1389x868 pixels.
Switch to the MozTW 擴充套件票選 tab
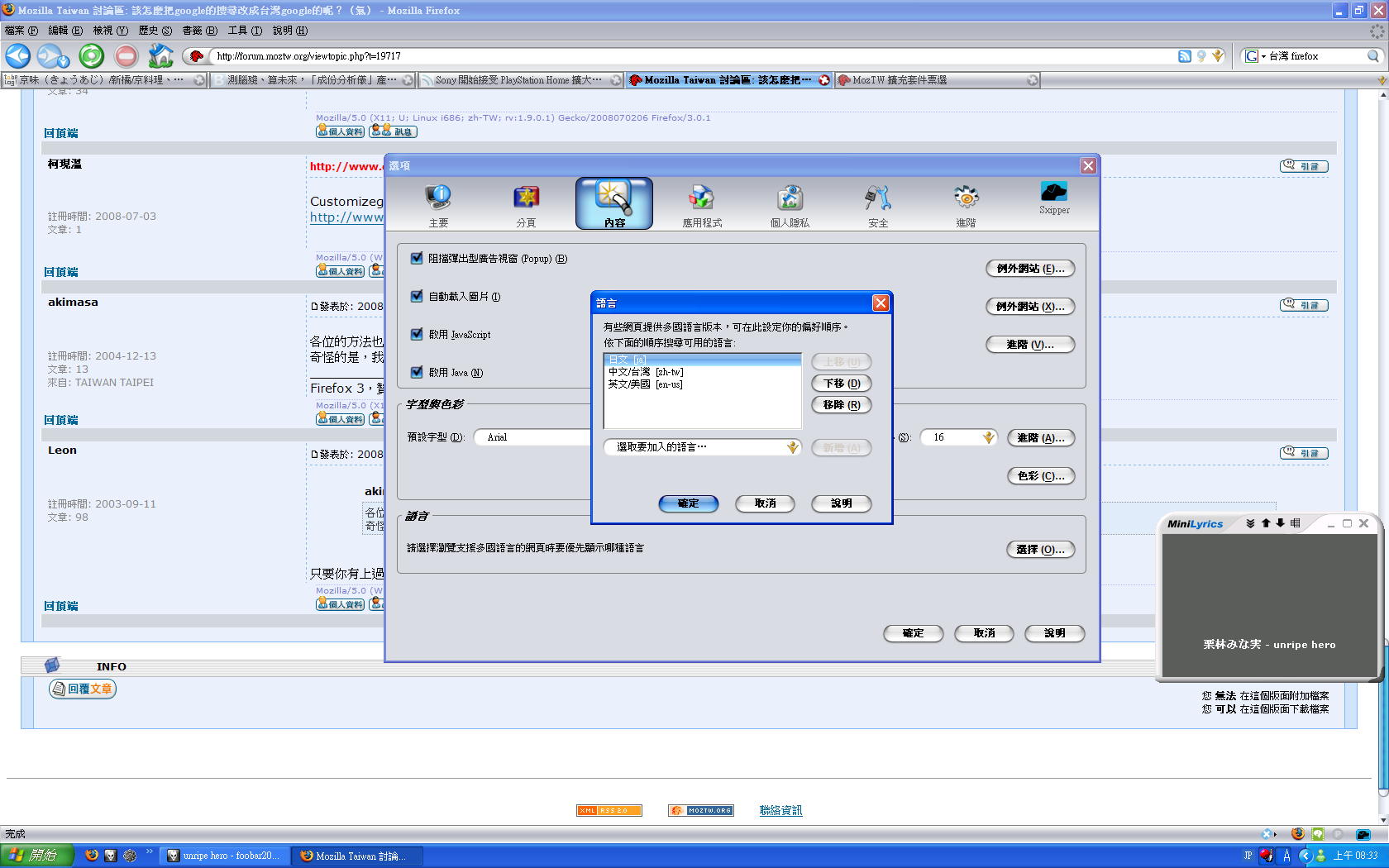click(900, 80)
